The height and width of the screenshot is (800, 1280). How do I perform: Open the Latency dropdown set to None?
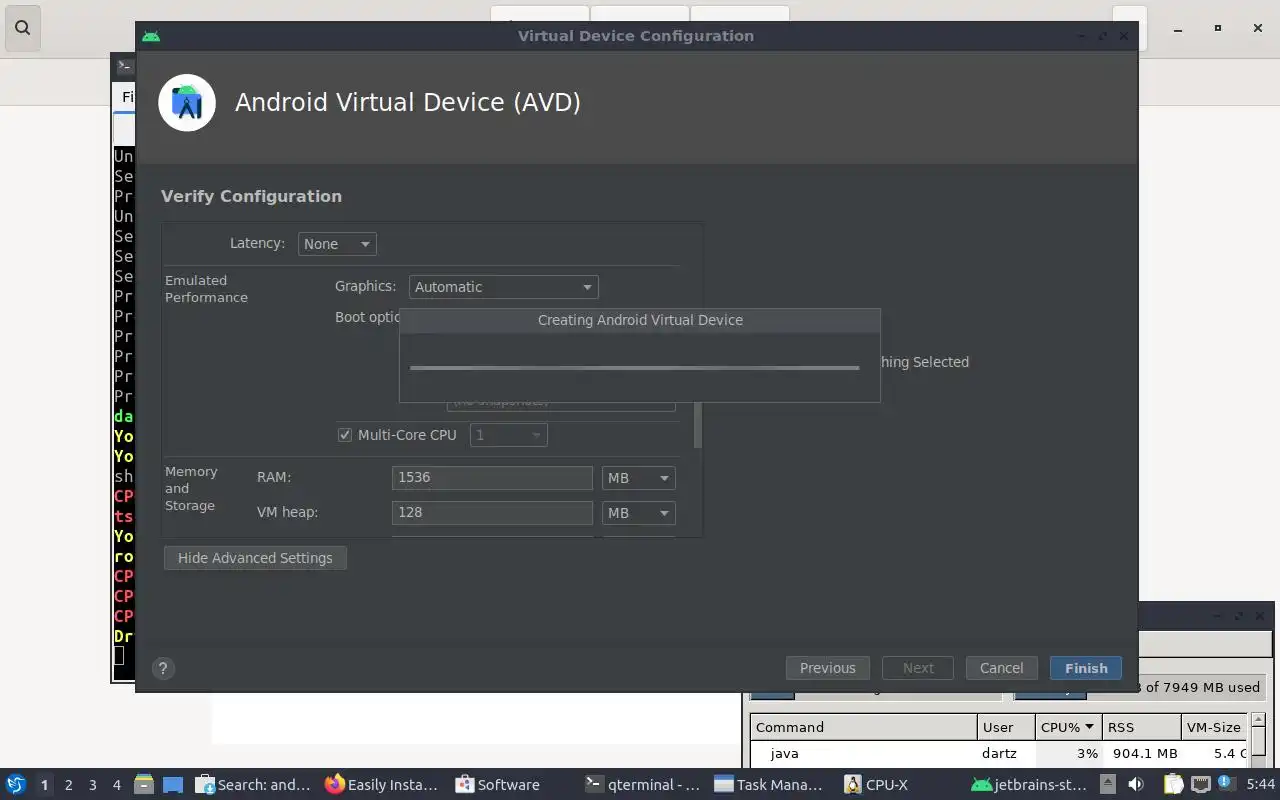[x=337, y=244]
